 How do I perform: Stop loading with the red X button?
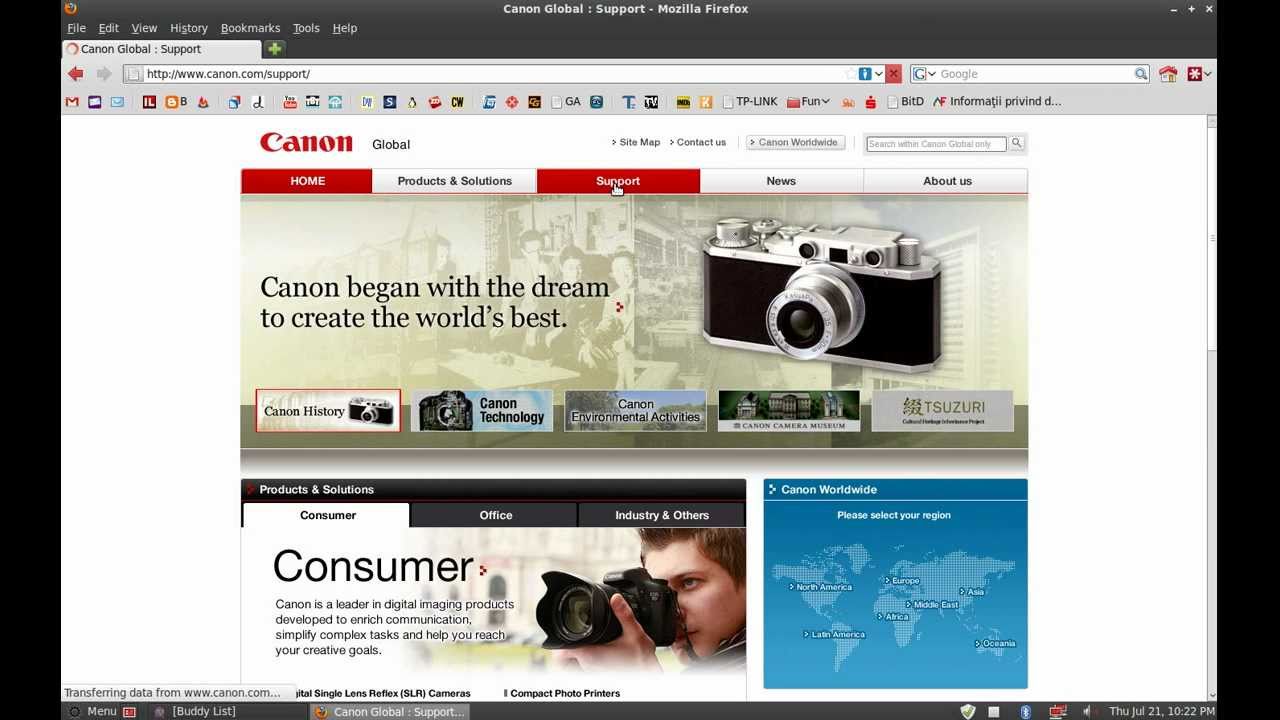point(893,74)
